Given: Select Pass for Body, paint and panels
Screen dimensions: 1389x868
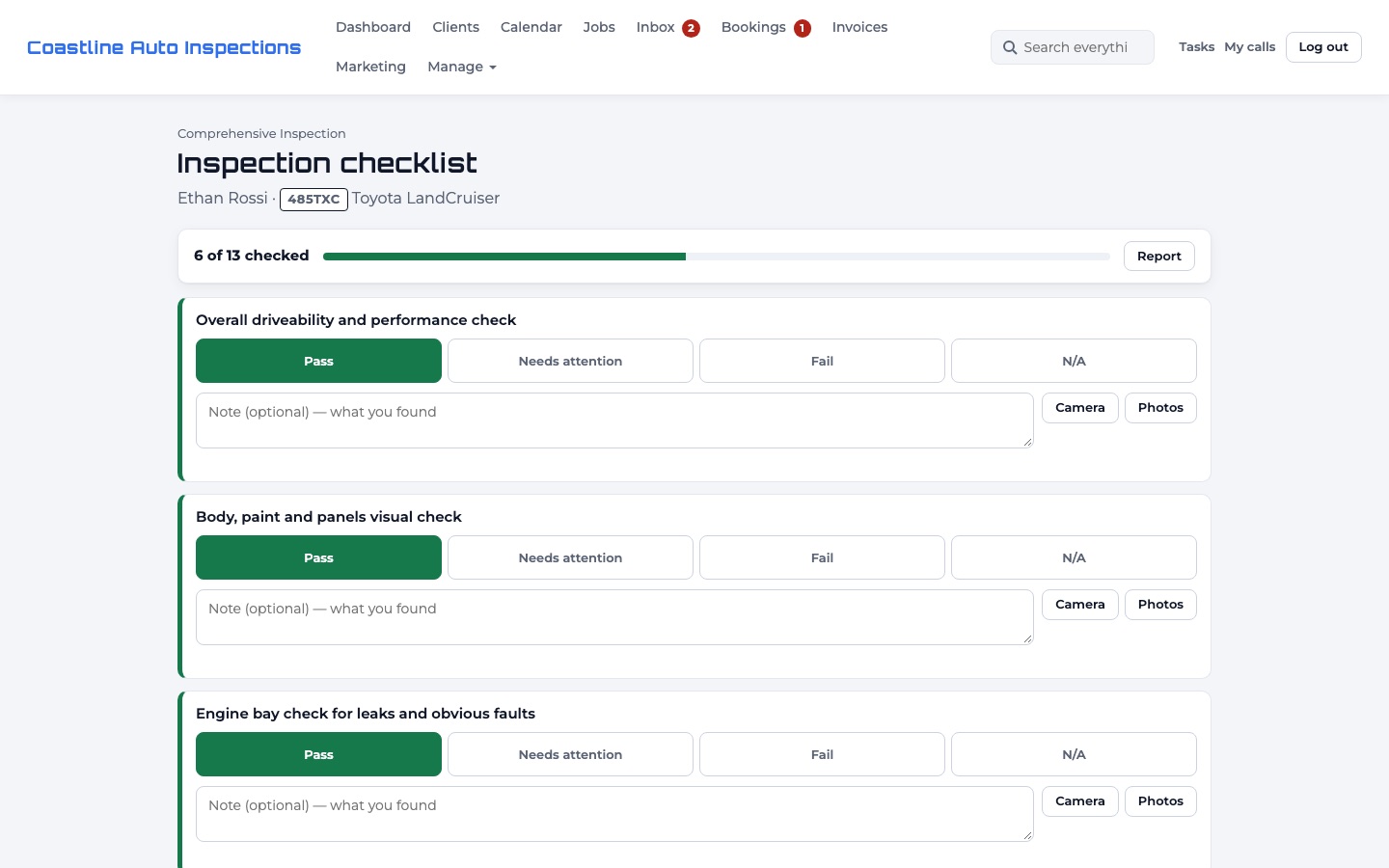Looking at the screenshot, I should coord(318,557).
